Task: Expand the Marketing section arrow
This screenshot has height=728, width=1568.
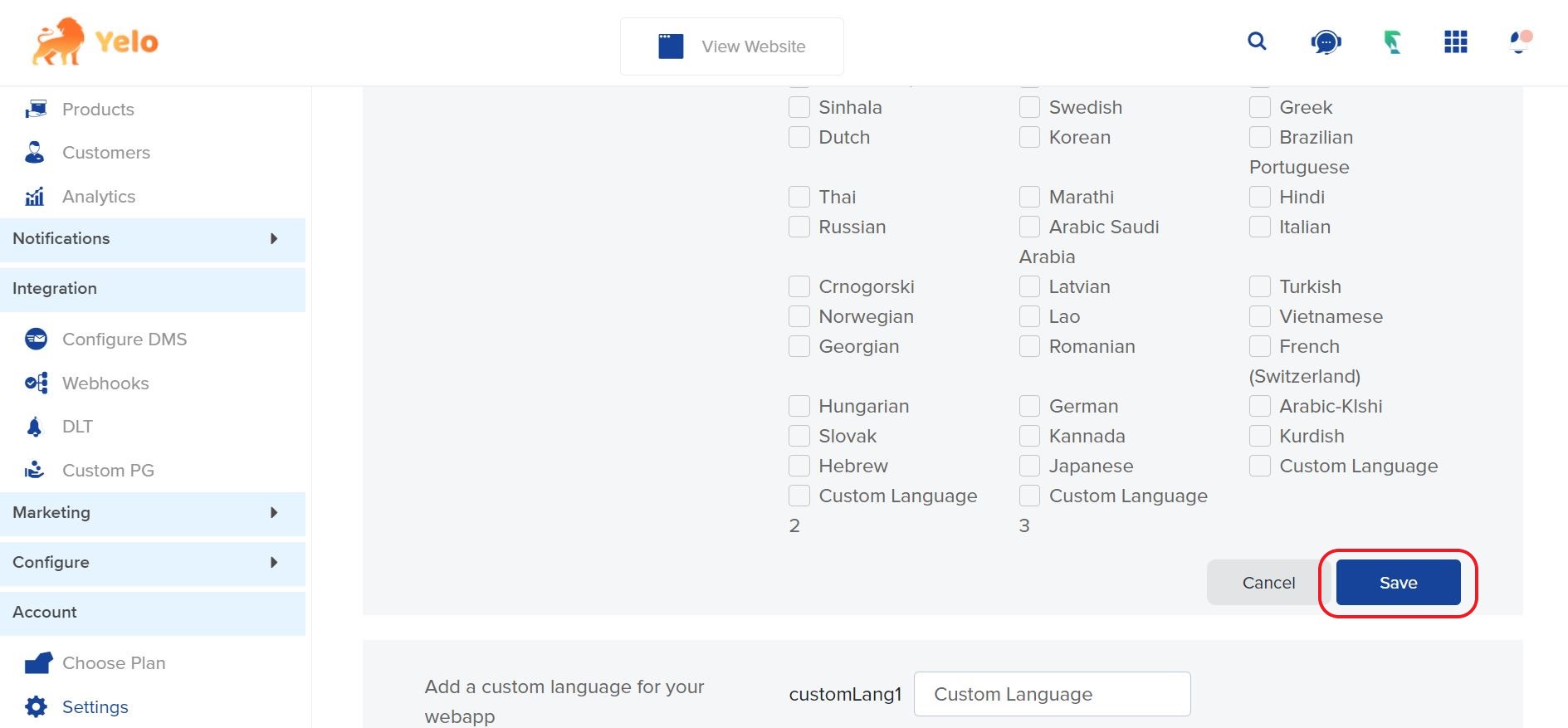Action: [274, 513]
